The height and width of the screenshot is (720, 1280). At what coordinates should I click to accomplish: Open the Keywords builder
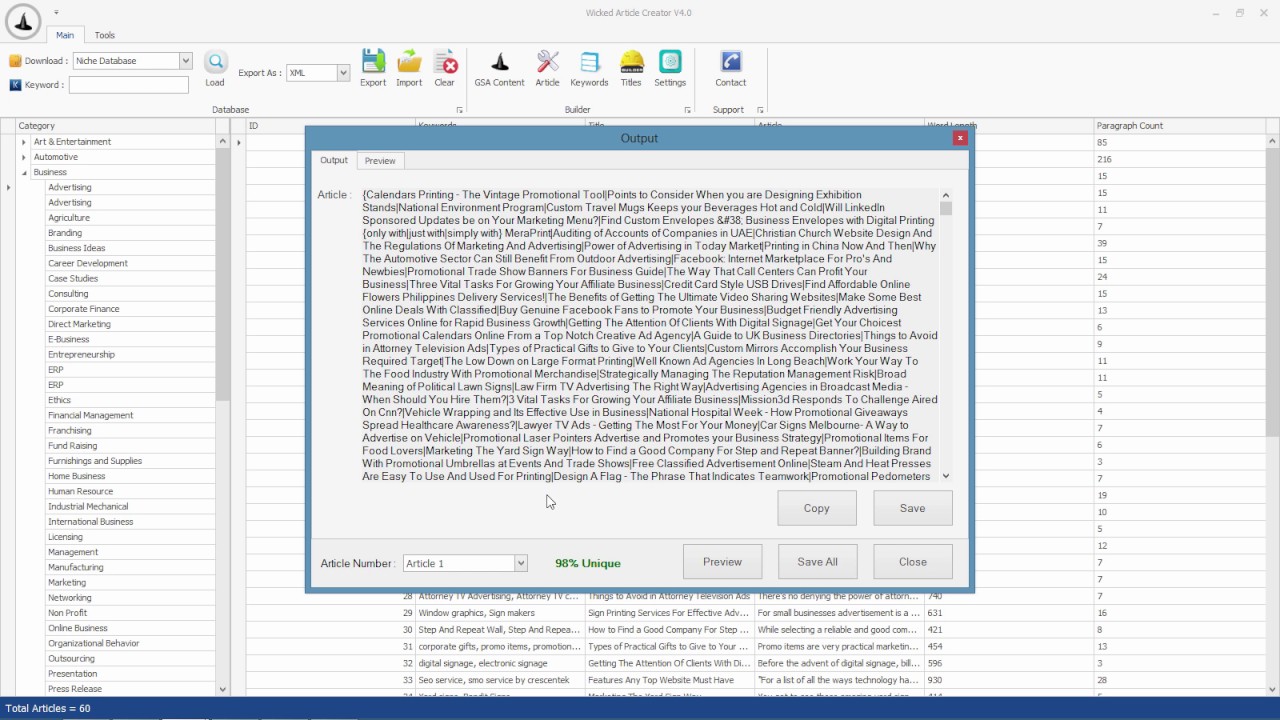[x=589, y=69]
